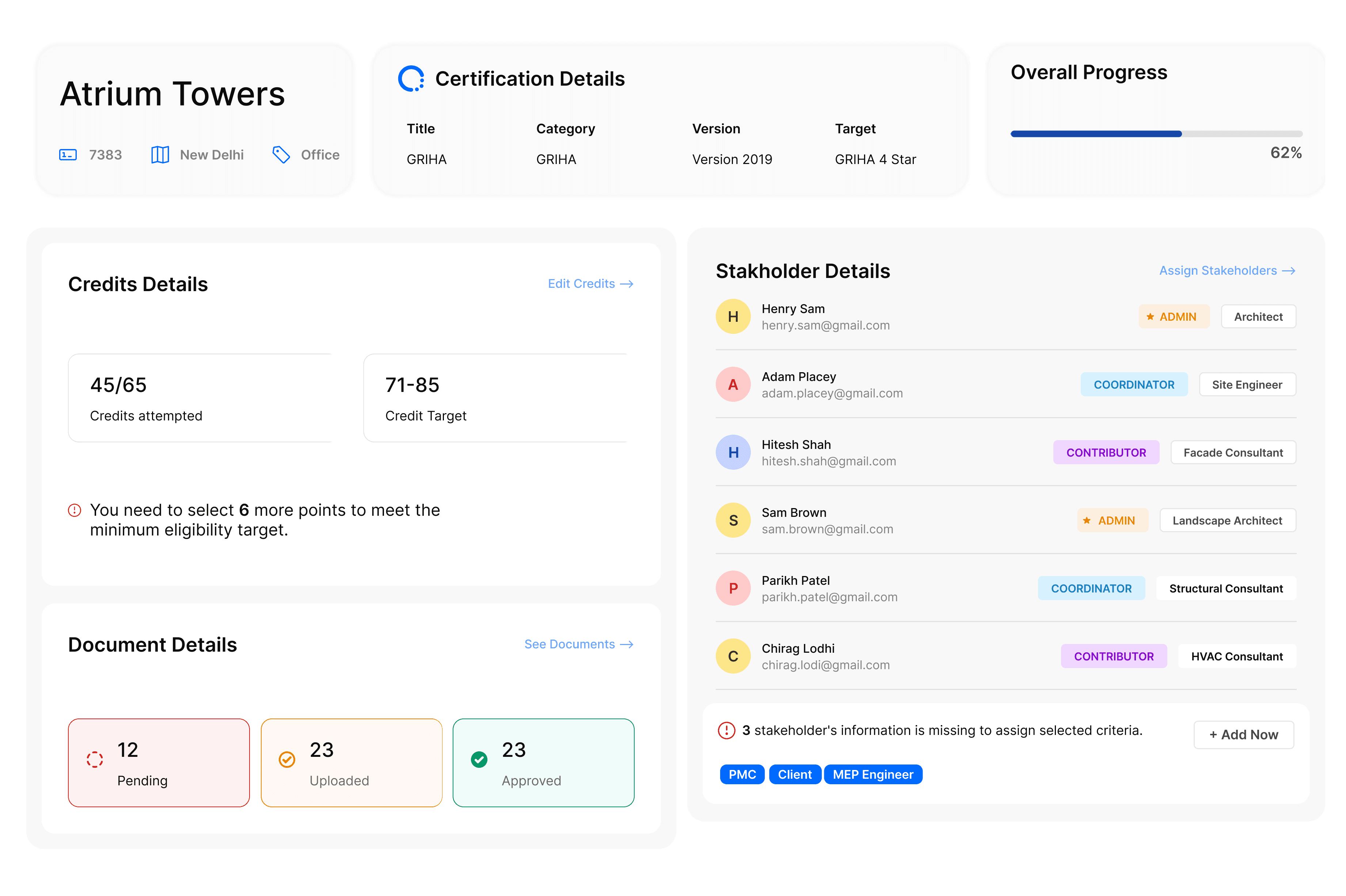Select the PMC missing stakeholder chip

(x=742, y=774)
